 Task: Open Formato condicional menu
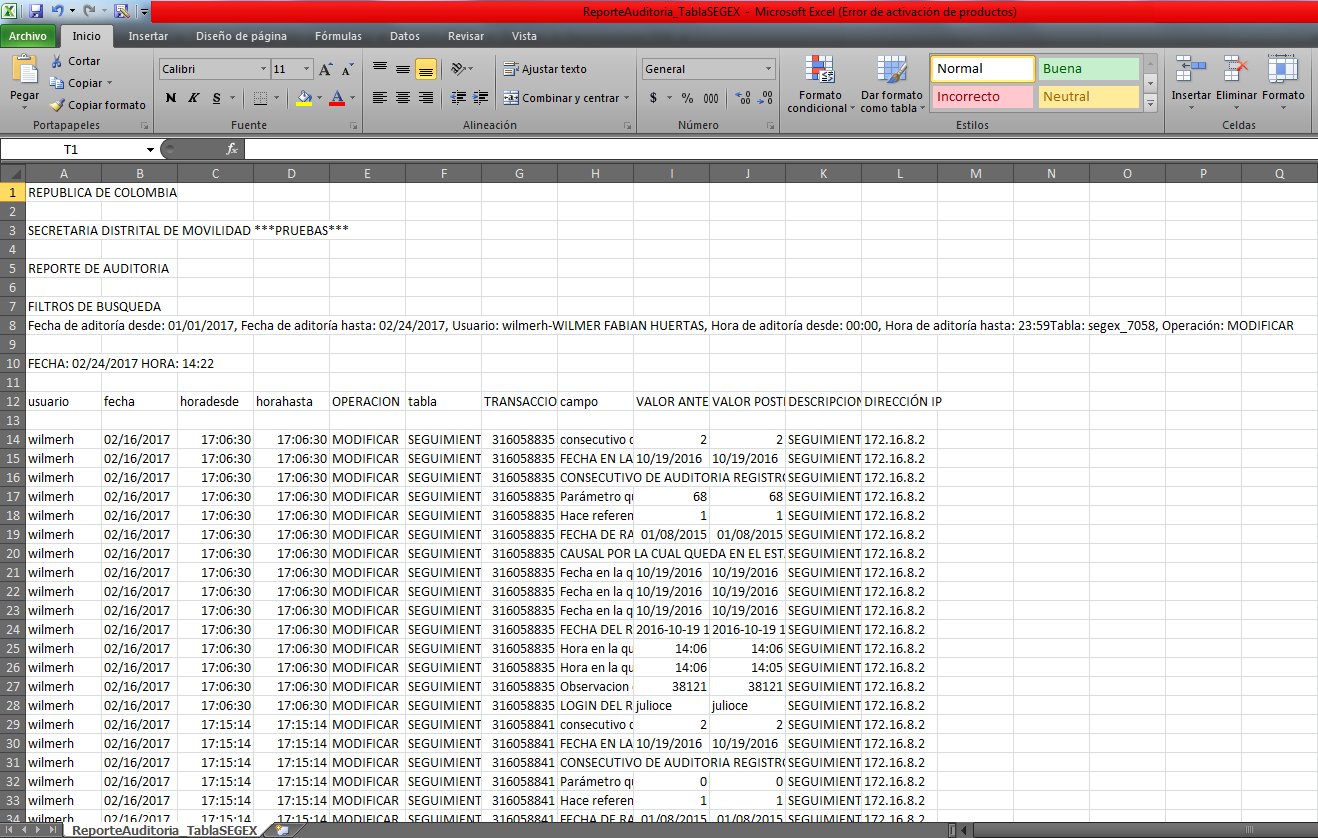pyautogui.click(x=820, y=85)
